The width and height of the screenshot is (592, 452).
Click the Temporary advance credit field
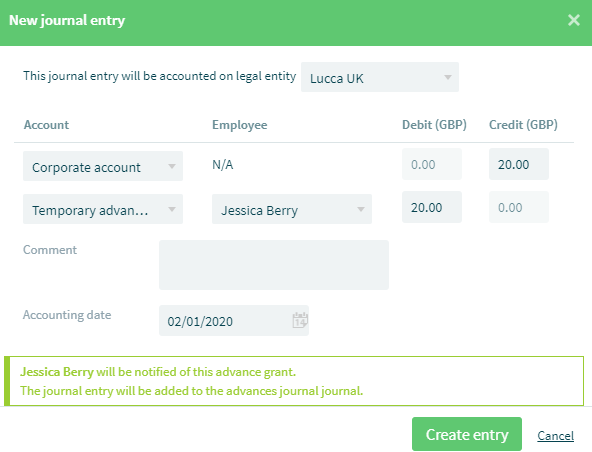click(x=519, y=207)
